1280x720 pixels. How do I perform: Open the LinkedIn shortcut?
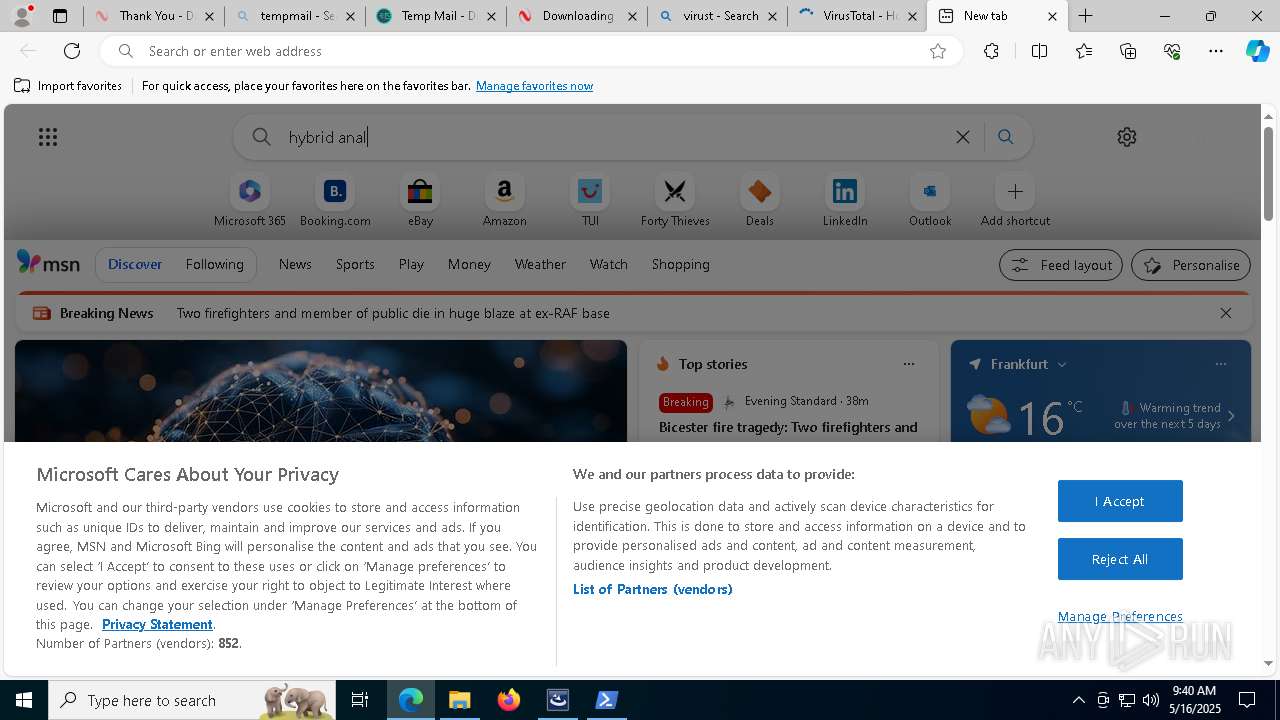[x=845, y=201]
